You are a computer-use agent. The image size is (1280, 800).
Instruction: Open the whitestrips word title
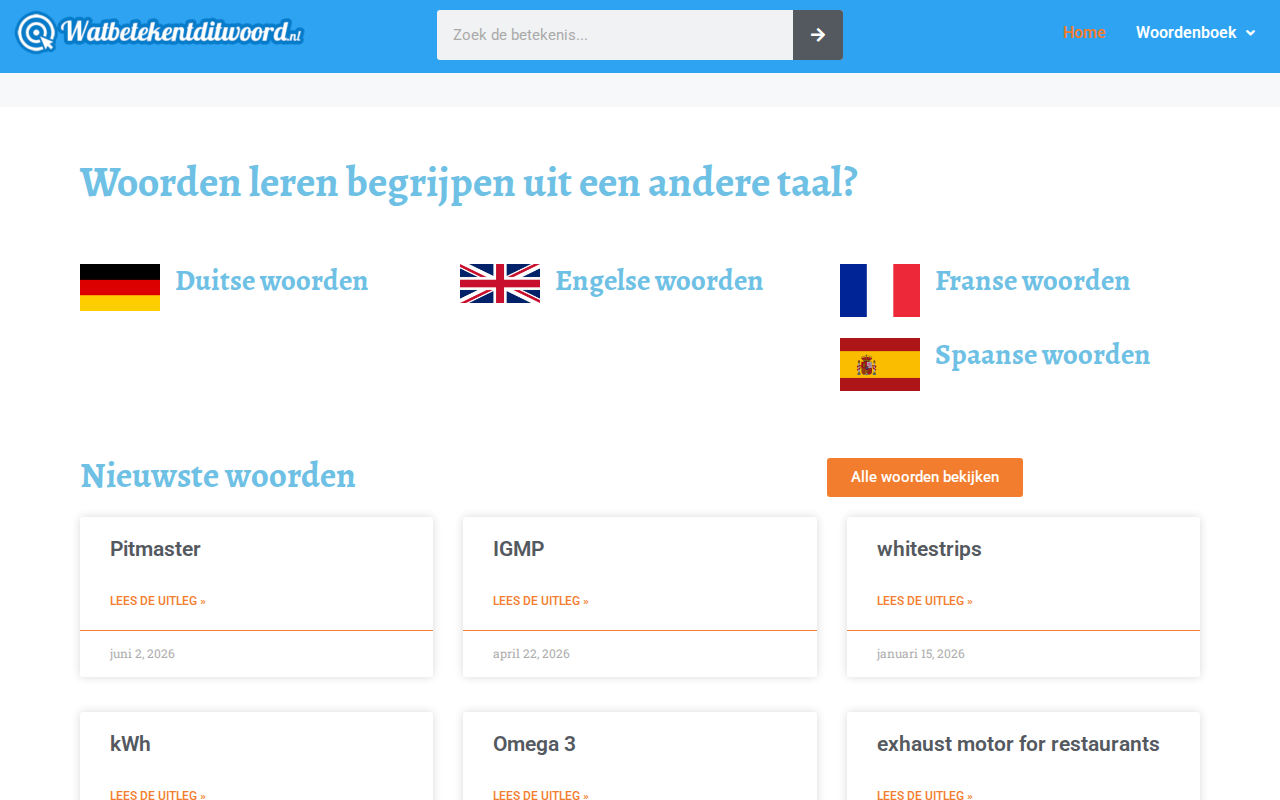coord(929,549)
